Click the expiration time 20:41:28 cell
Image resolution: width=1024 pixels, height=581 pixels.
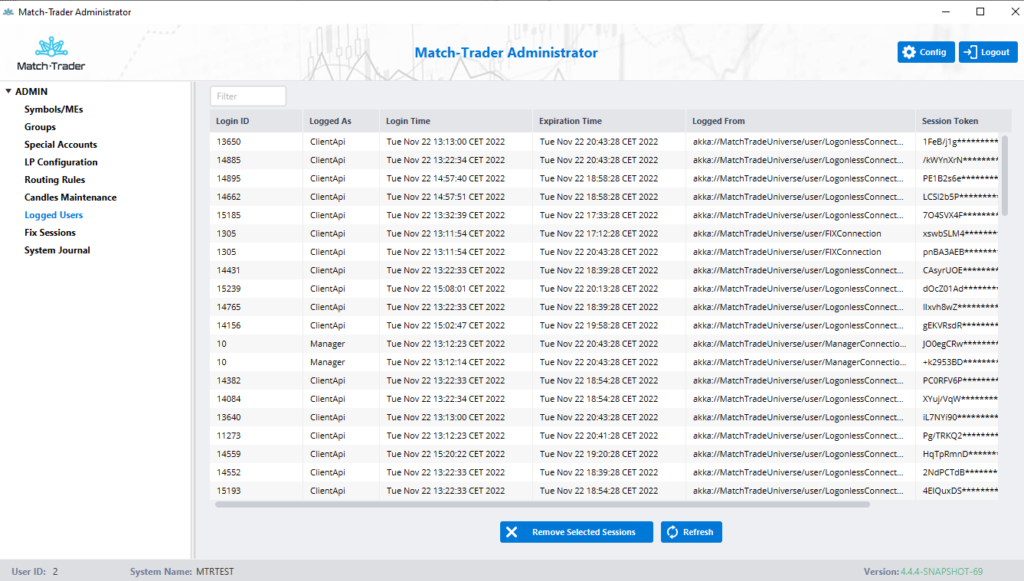click(599, 435)
